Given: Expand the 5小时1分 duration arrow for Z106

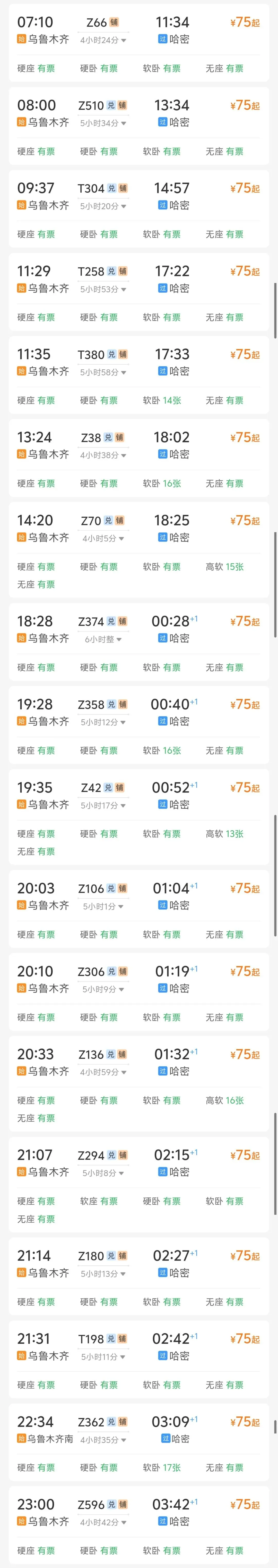Looking at the screenshot, I should tap(120, 906).
